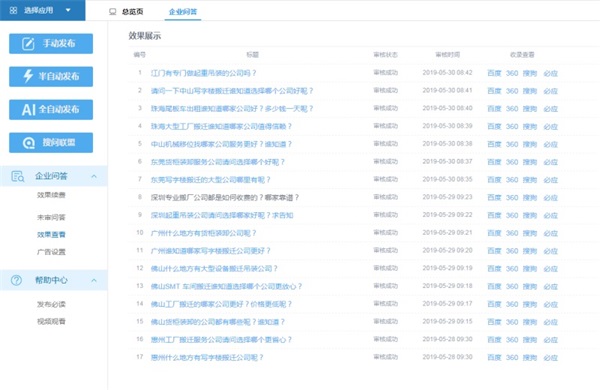Click 百度 link in row 10

pyautogui.click(x=494, y=233)
